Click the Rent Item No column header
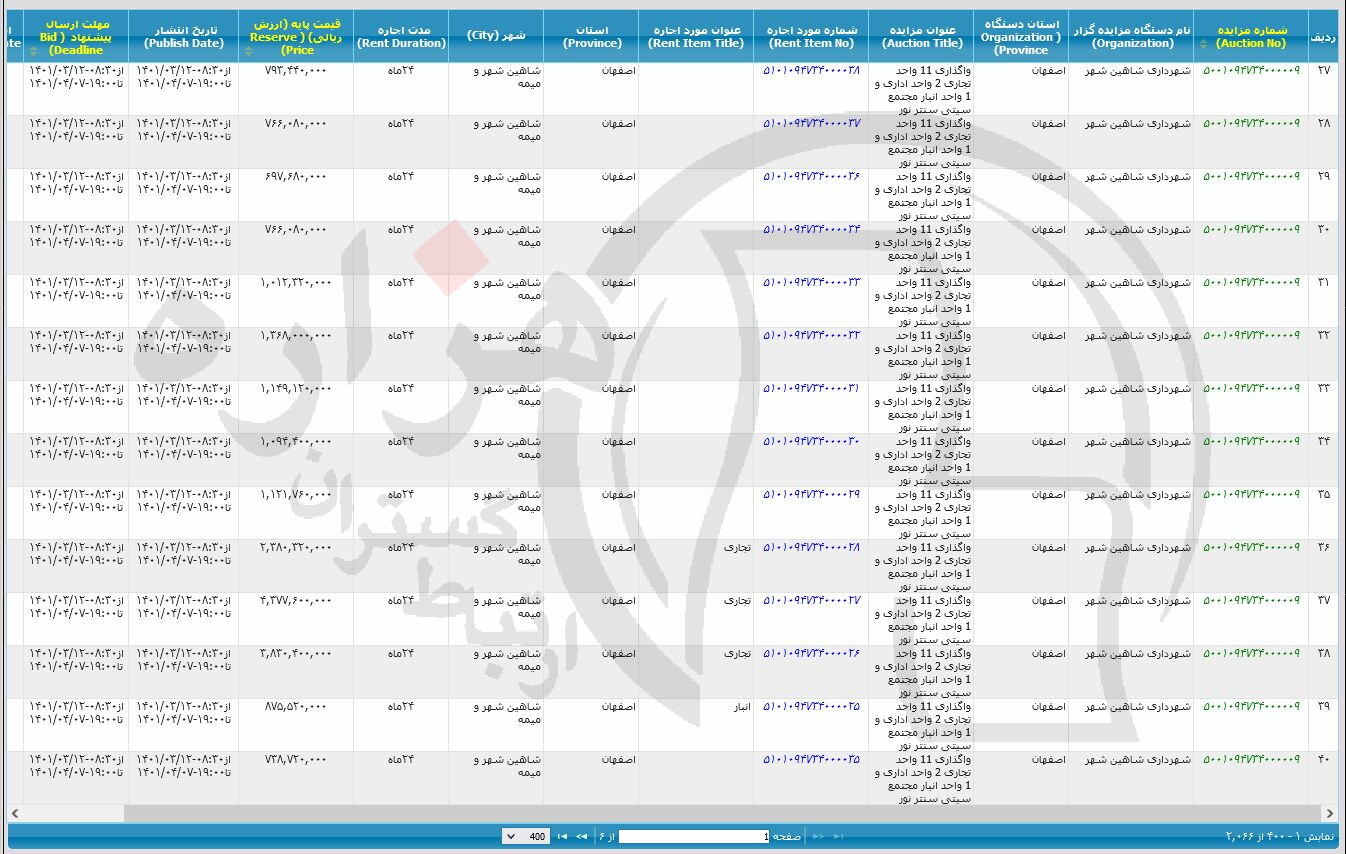 pyautogui.click(x=812, y=37)
